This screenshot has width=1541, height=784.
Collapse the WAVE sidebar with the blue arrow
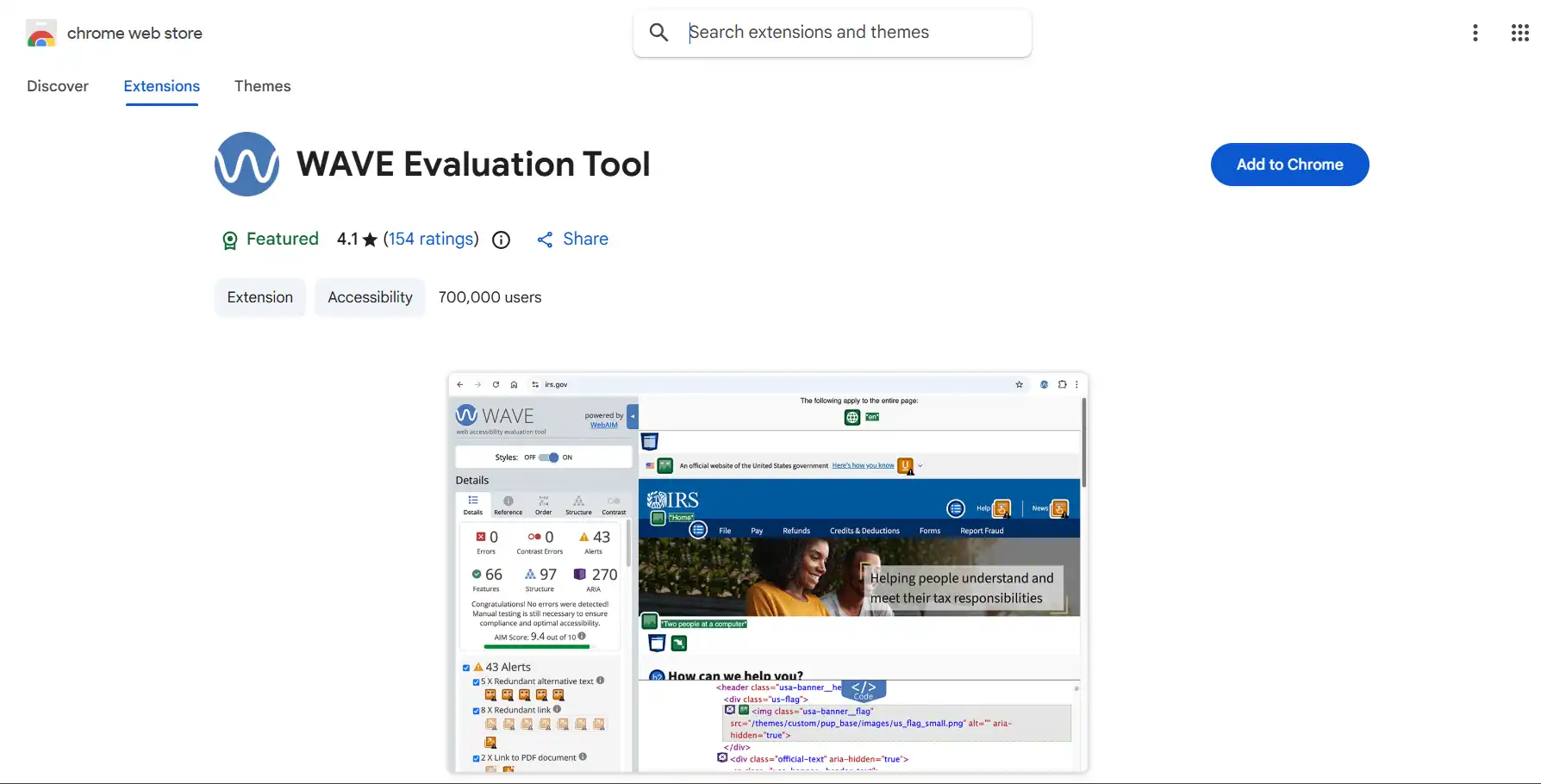pos(632,416)
